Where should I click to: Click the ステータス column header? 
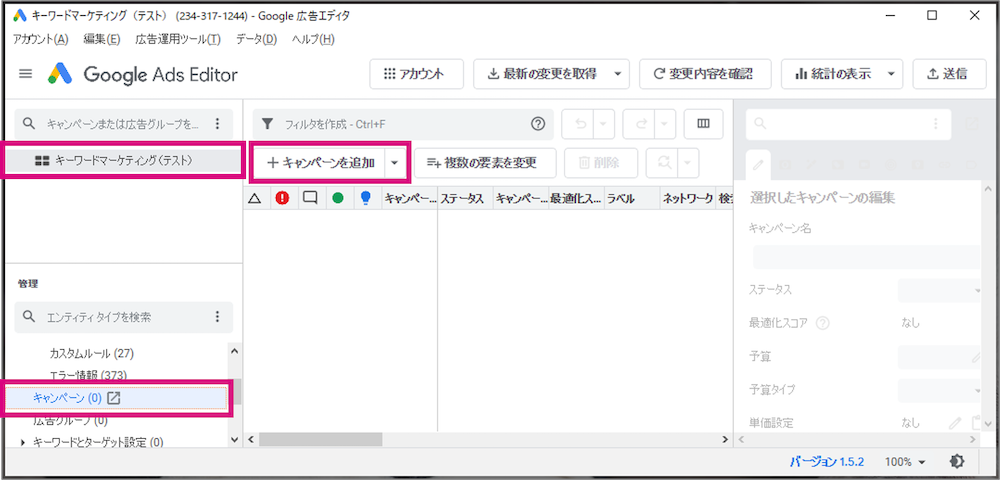tap(465, 198)
